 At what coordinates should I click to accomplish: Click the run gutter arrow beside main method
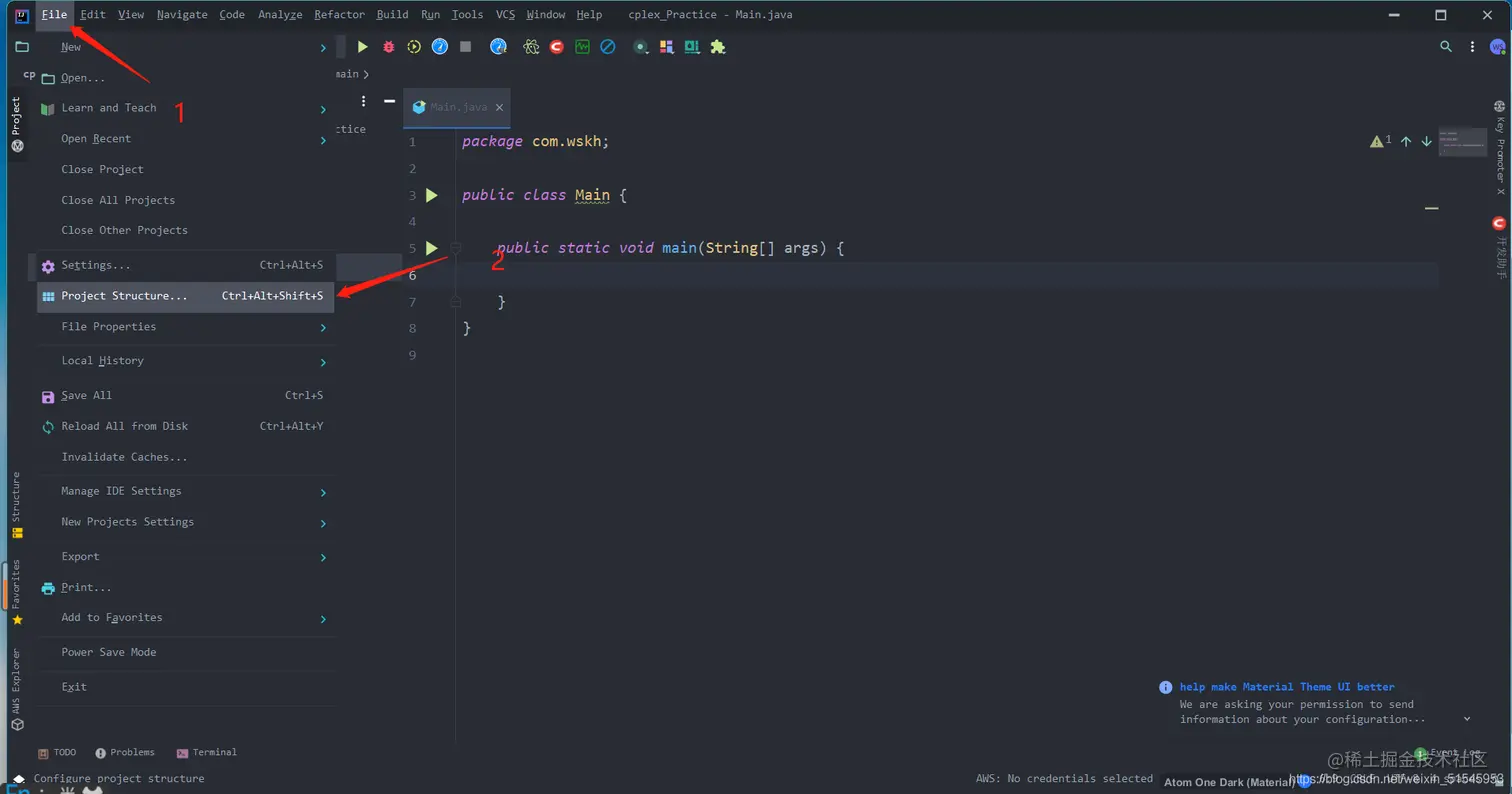click(432, 248)
